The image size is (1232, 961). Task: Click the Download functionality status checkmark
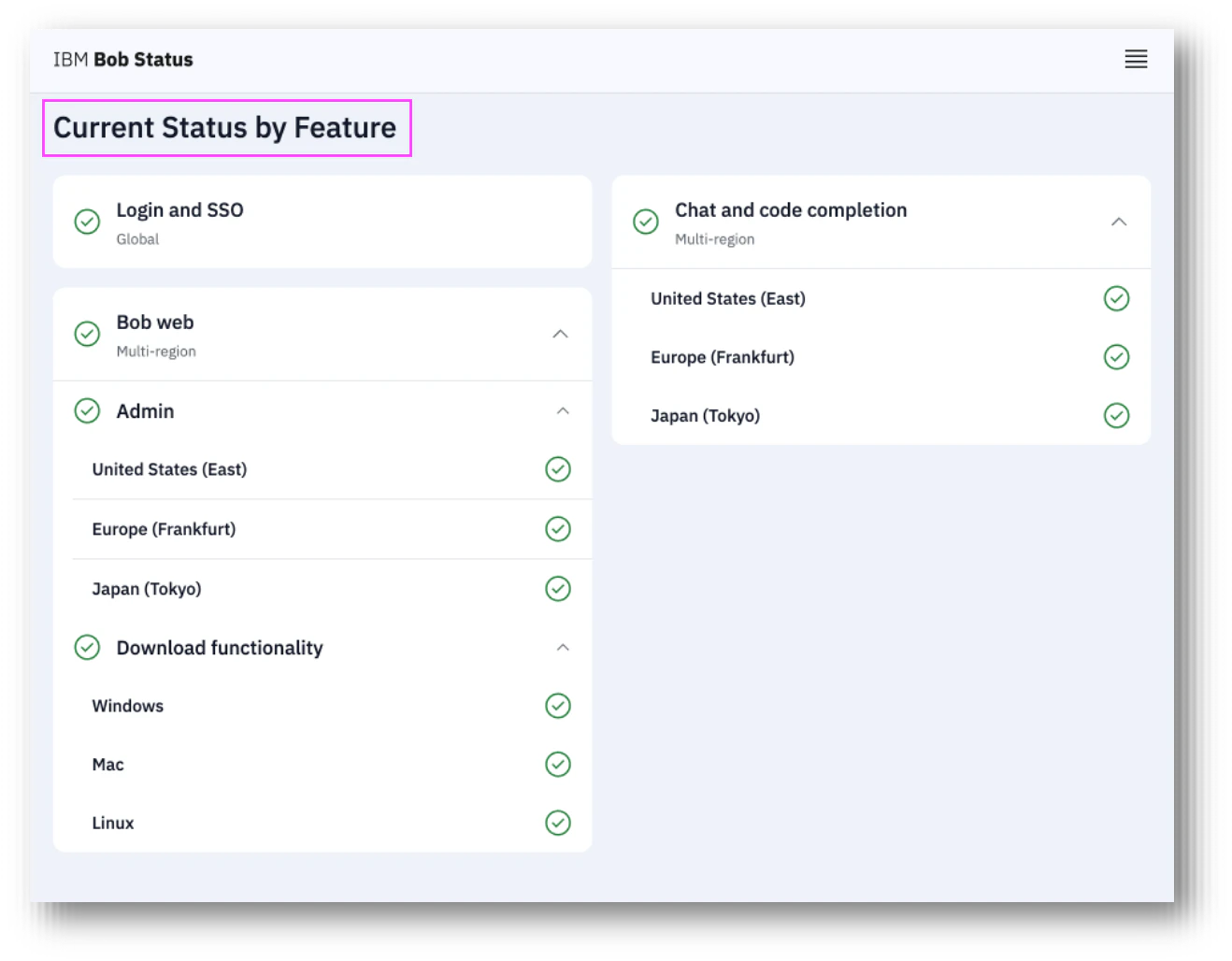[87, 647]
